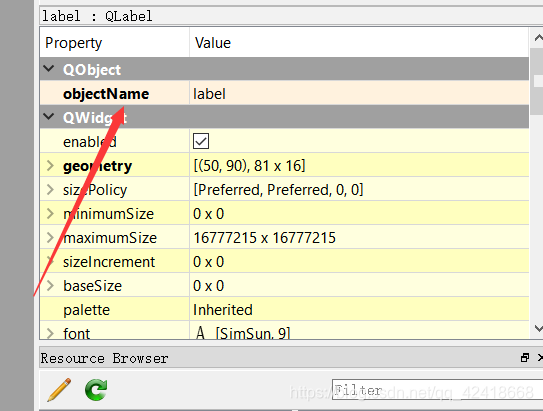Select the objectName property row
Viewport: 543px width, 411px height.
click(284, 94)
